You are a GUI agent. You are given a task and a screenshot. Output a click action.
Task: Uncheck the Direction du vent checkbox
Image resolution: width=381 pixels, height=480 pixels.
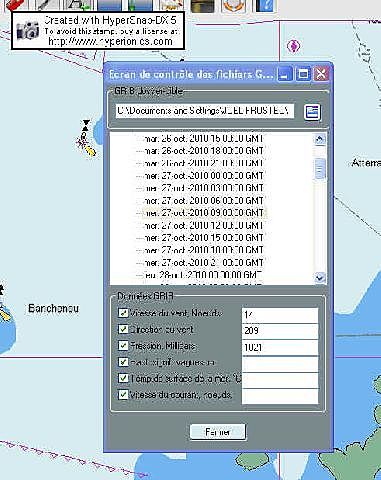pos(123,329)
